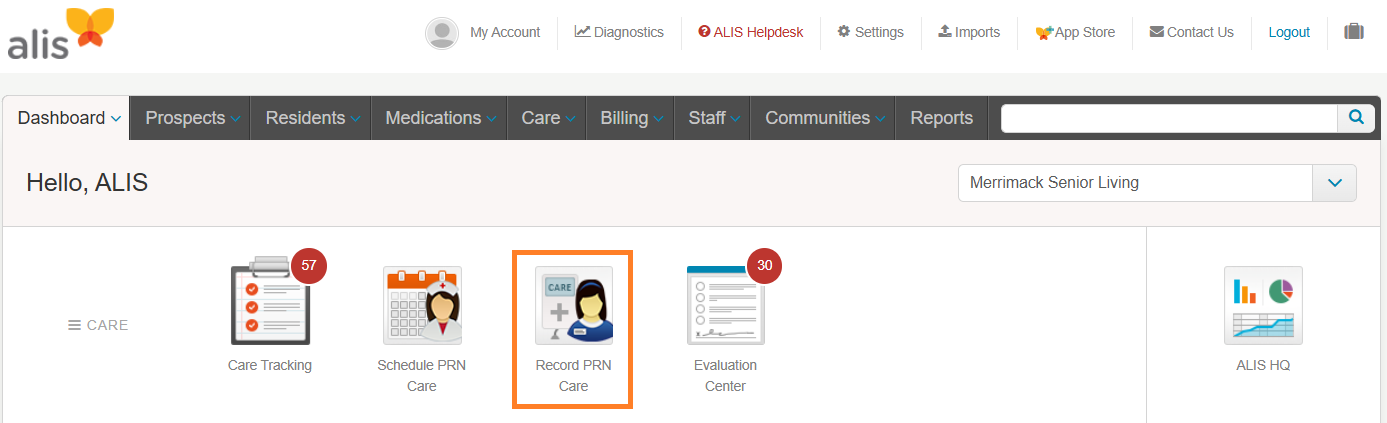Open the ALIS HQ charts icon
The width and height of the screenshot is (1387, 423).
point(1263,305)
